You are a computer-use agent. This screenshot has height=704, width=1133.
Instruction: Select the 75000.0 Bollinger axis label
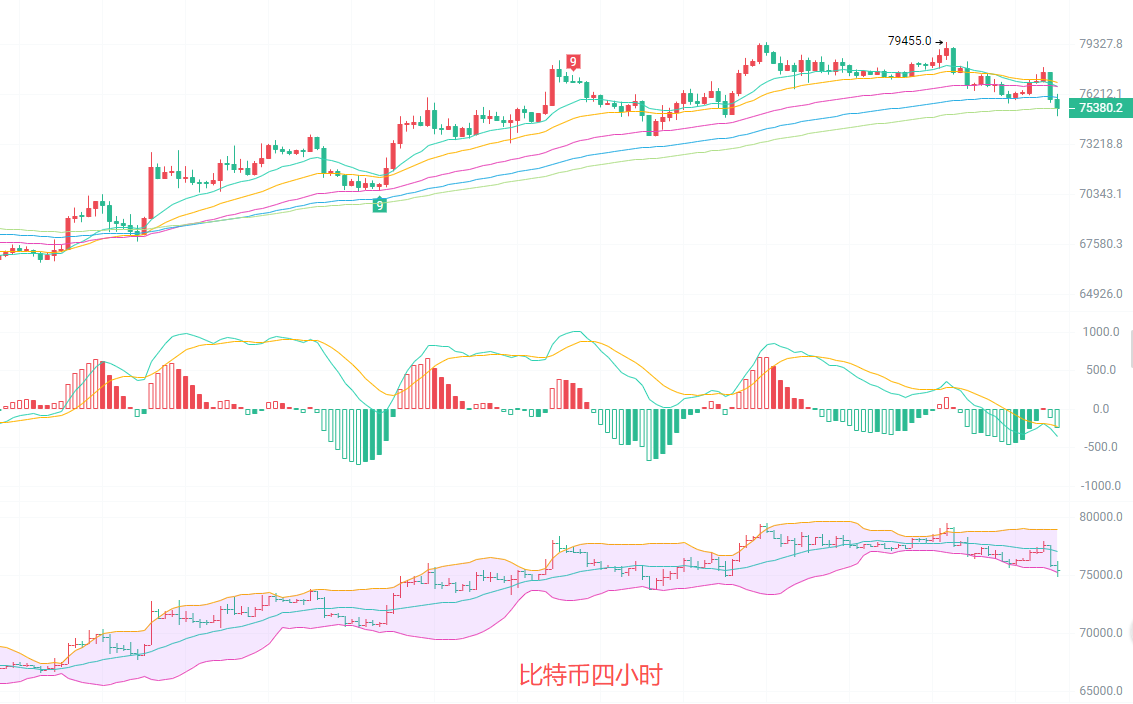[1101, 575]
